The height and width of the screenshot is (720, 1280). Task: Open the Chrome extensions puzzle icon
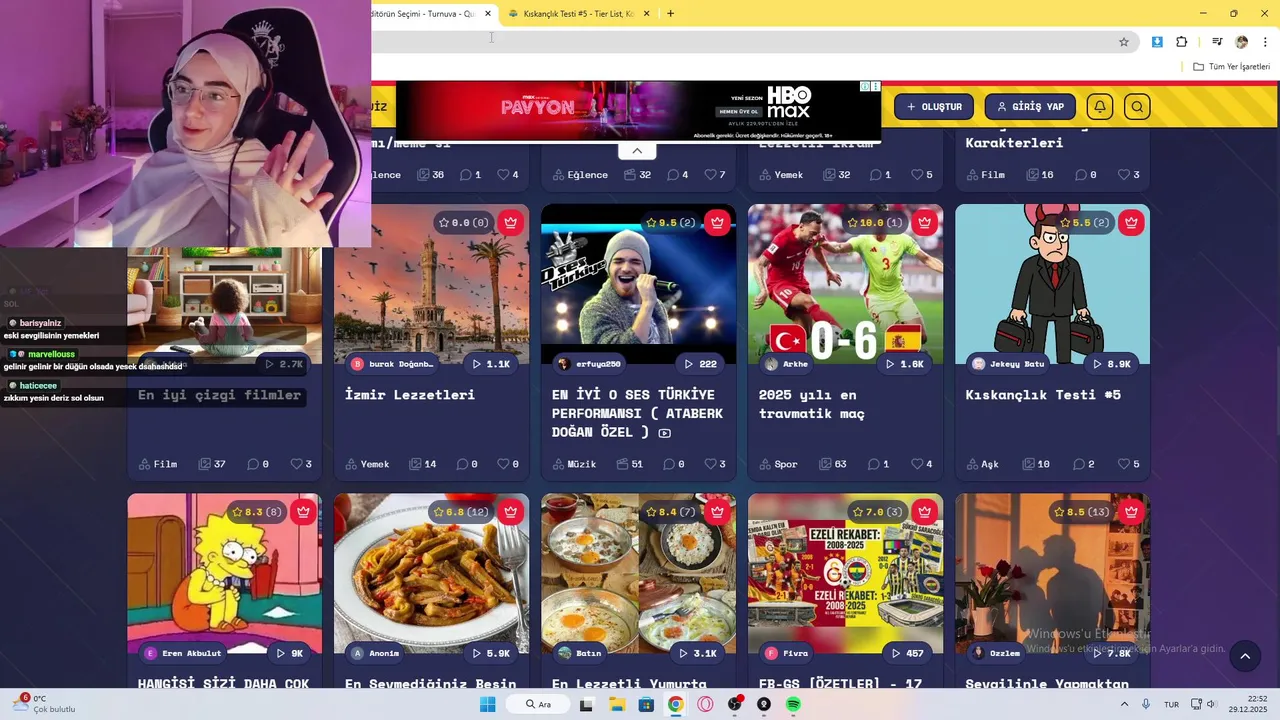pos(1182,42)
